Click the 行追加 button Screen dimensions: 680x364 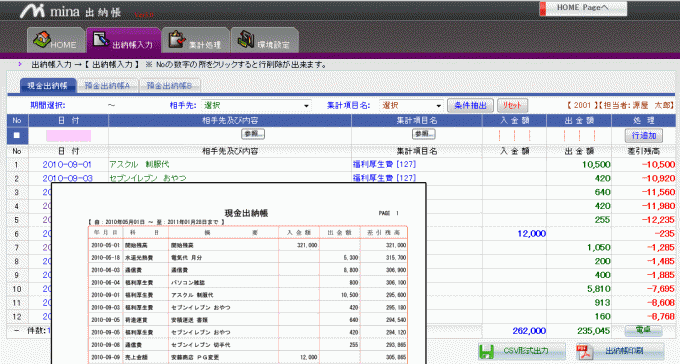pos(644,136)
